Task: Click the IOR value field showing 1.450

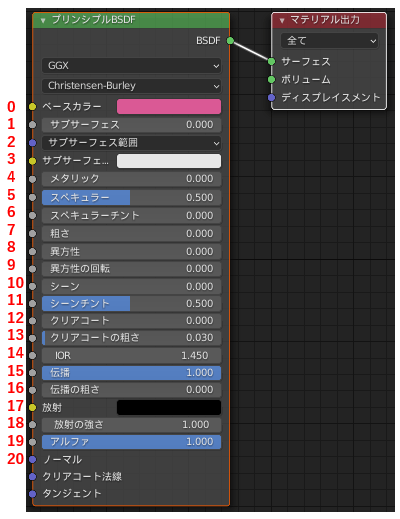Action: tap(131, 355)
